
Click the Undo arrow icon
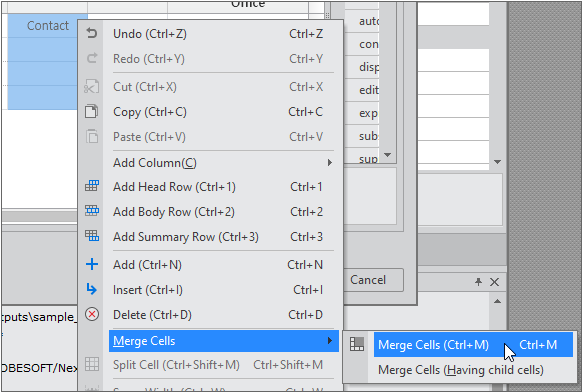tap(92, 33)
